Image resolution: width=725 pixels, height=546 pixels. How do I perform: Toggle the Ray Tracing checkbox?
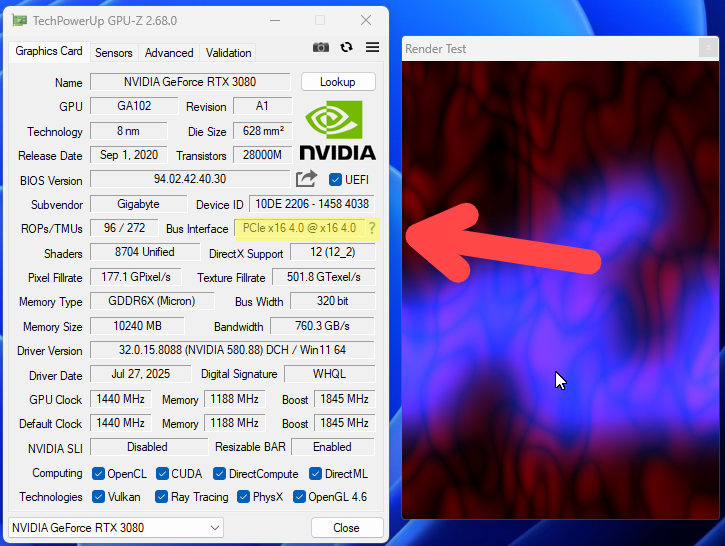pyautogui.click(x=161, y=497)
